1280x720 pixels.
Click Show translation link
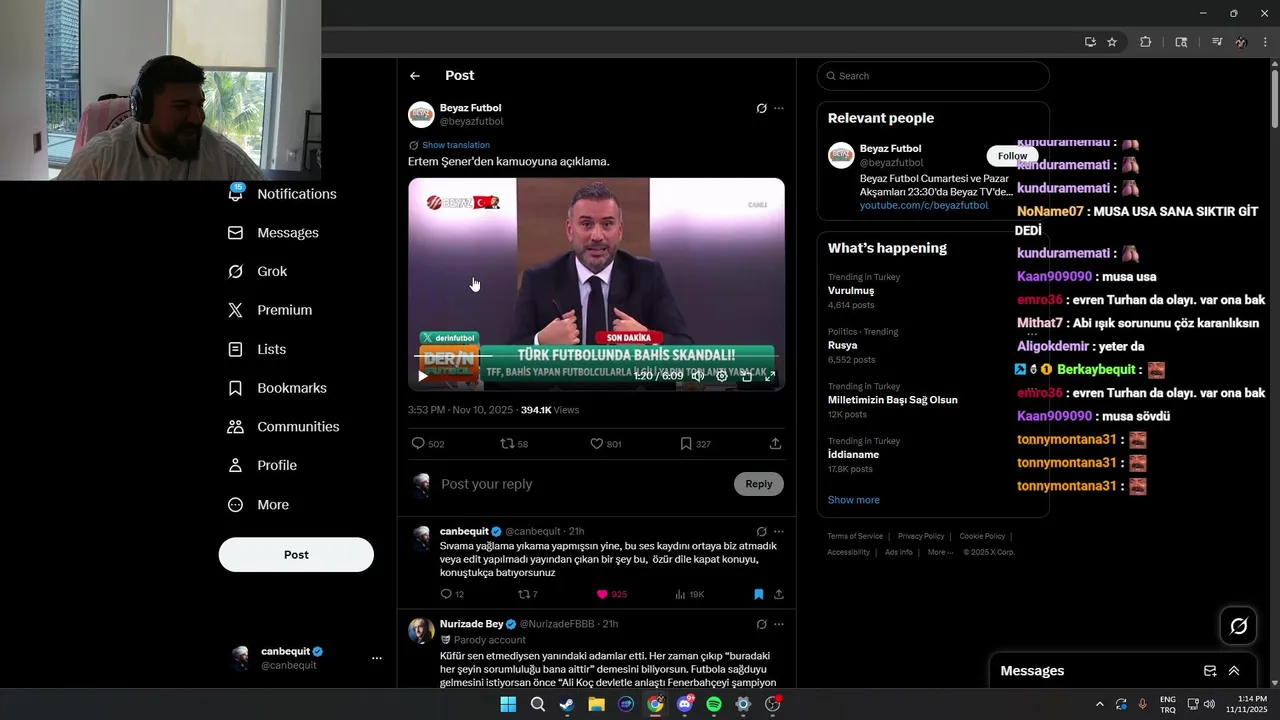pos(455,145)
